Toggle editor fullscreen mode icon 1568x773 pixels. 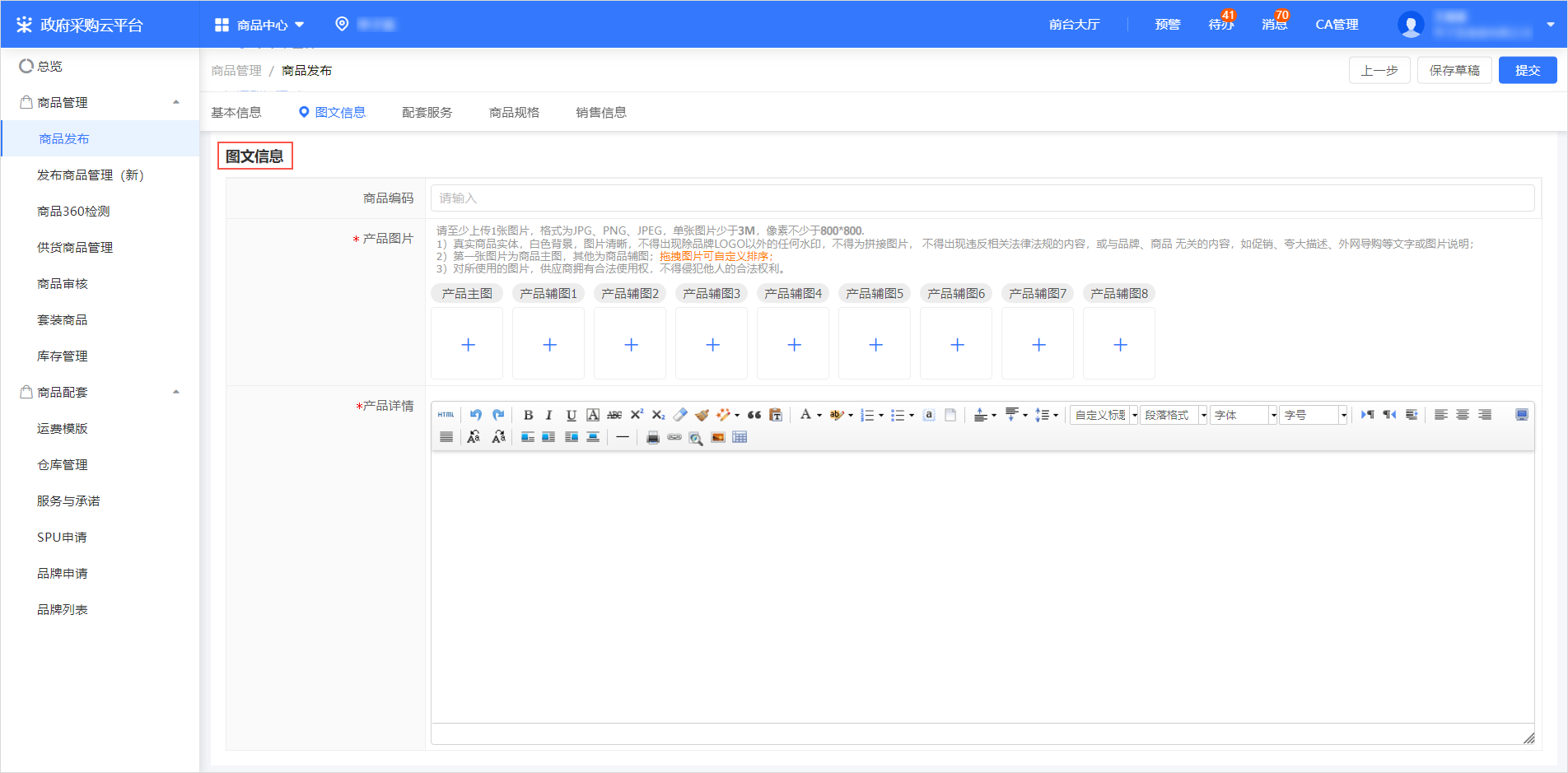[1522, 415]
